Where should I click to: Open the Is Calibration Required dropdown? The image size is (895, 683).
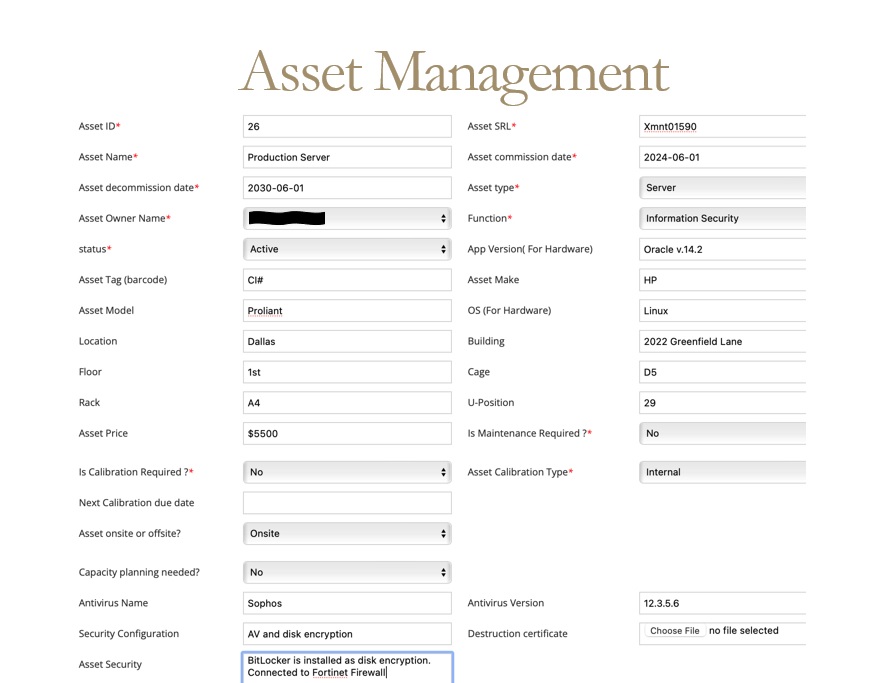(x=347, y=472)
